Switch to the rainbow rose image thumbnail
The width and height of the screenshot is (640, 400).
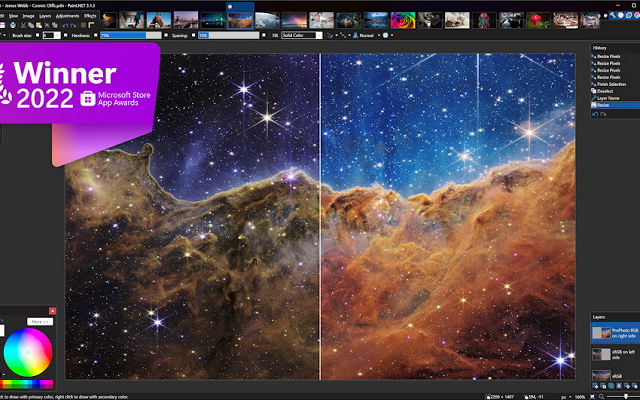click(x=403, y=20)
